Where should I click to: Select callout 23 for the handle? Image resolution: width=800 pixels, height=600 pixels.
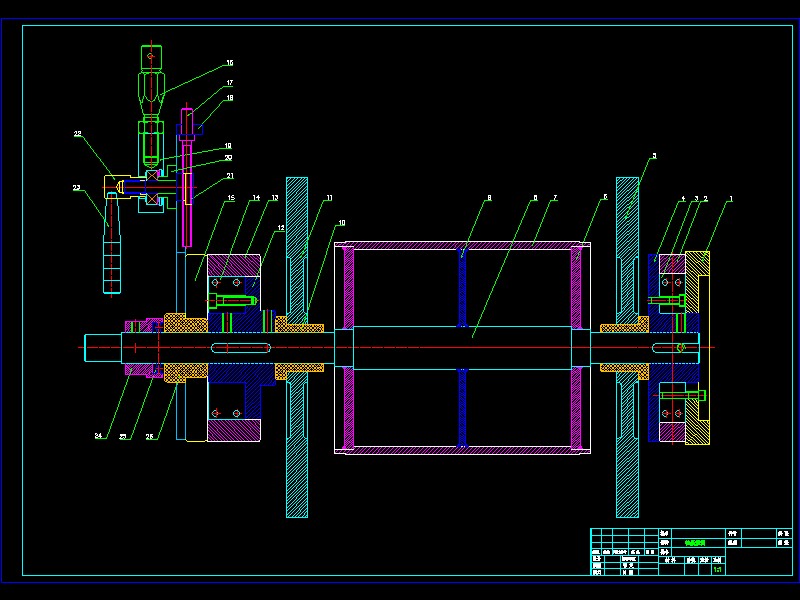click(x=77, y=188)
